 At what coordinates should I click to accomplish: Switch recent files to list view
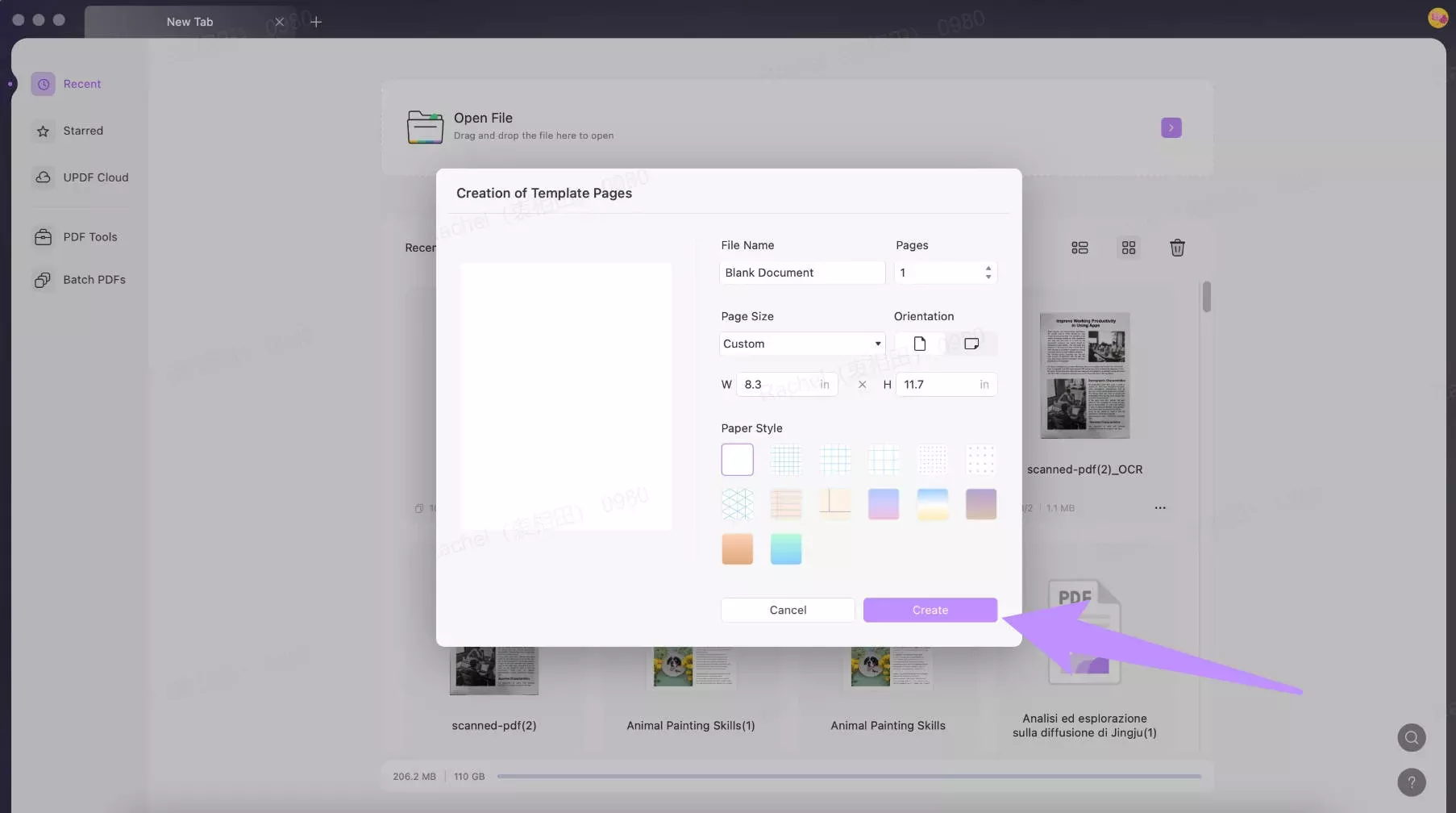[1080, 248]
